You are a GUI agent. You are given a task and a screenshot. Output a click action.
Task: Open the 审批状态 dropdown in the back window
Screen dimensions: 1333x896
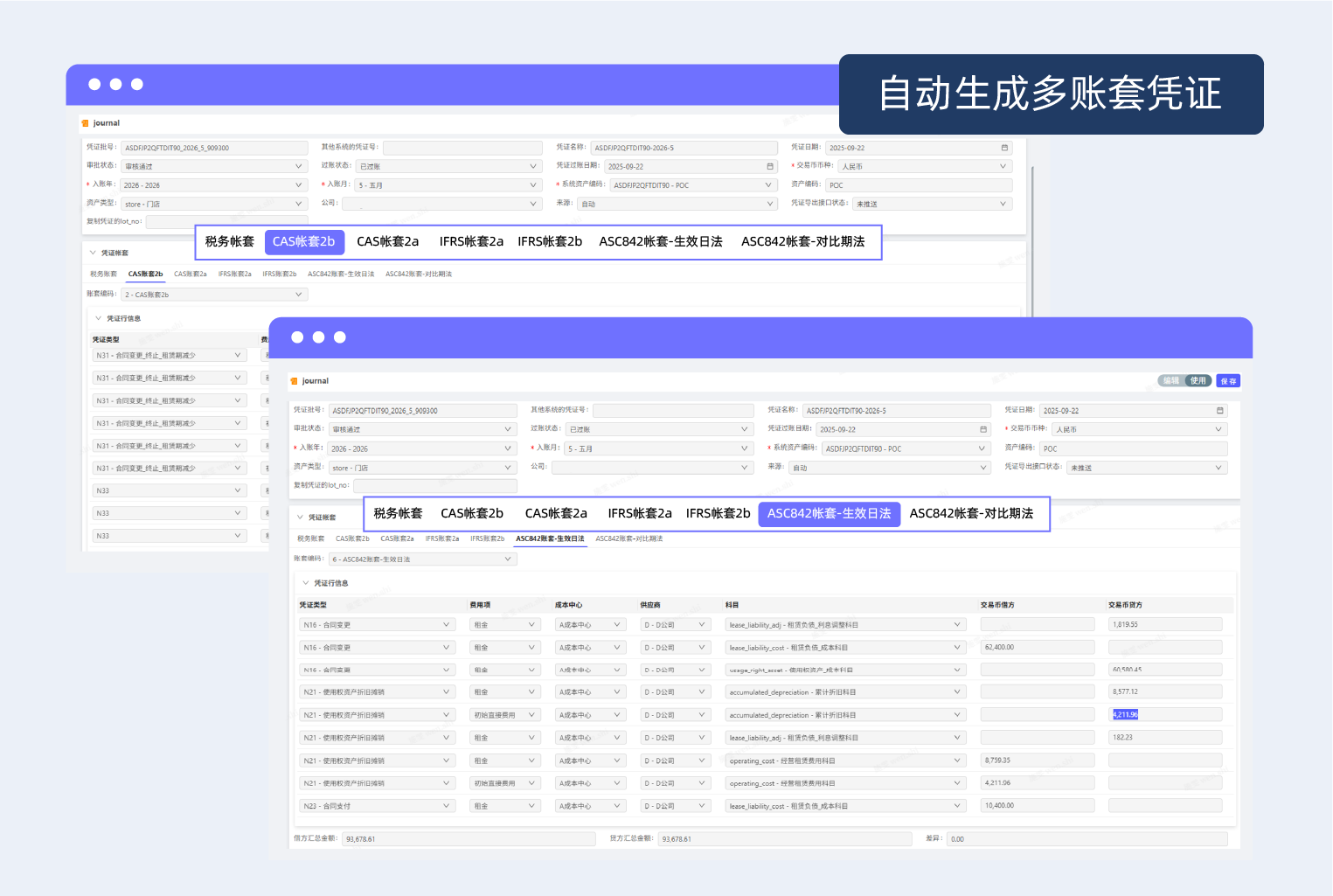click(x=215, y=166)
